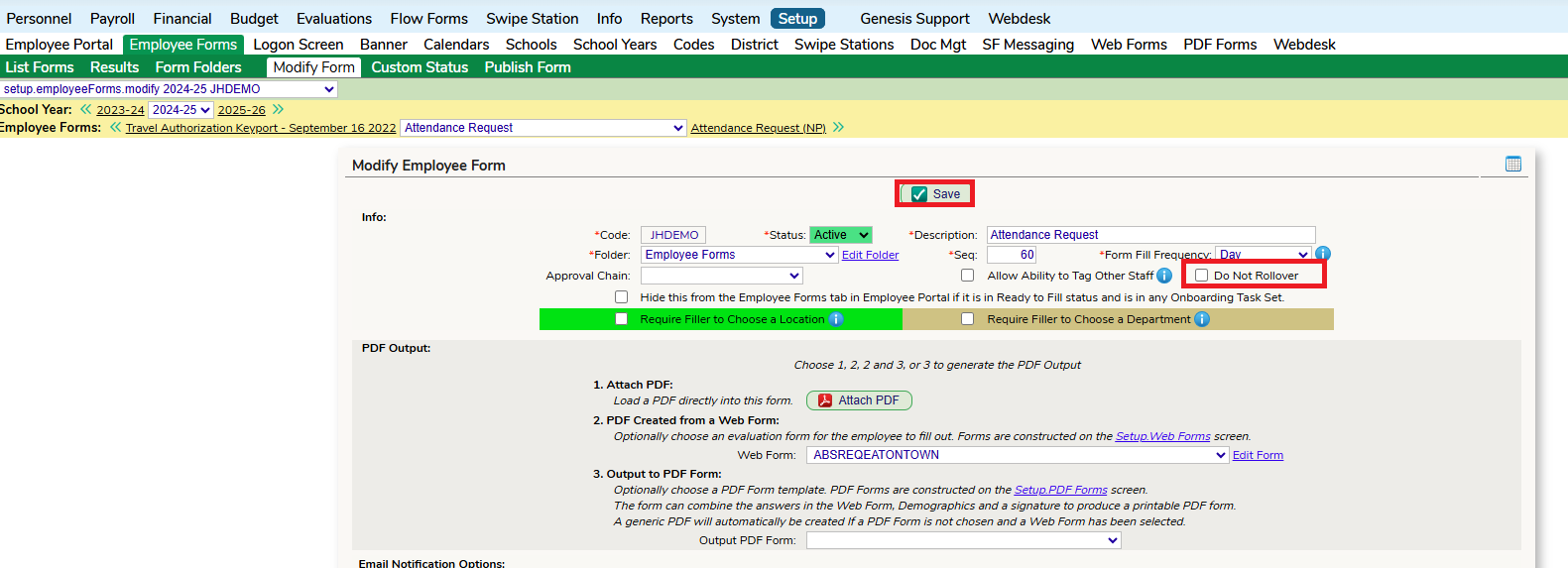The image size is (1568, 568).
Task: Switch to the Logon Screen tab
Action: 298,45
